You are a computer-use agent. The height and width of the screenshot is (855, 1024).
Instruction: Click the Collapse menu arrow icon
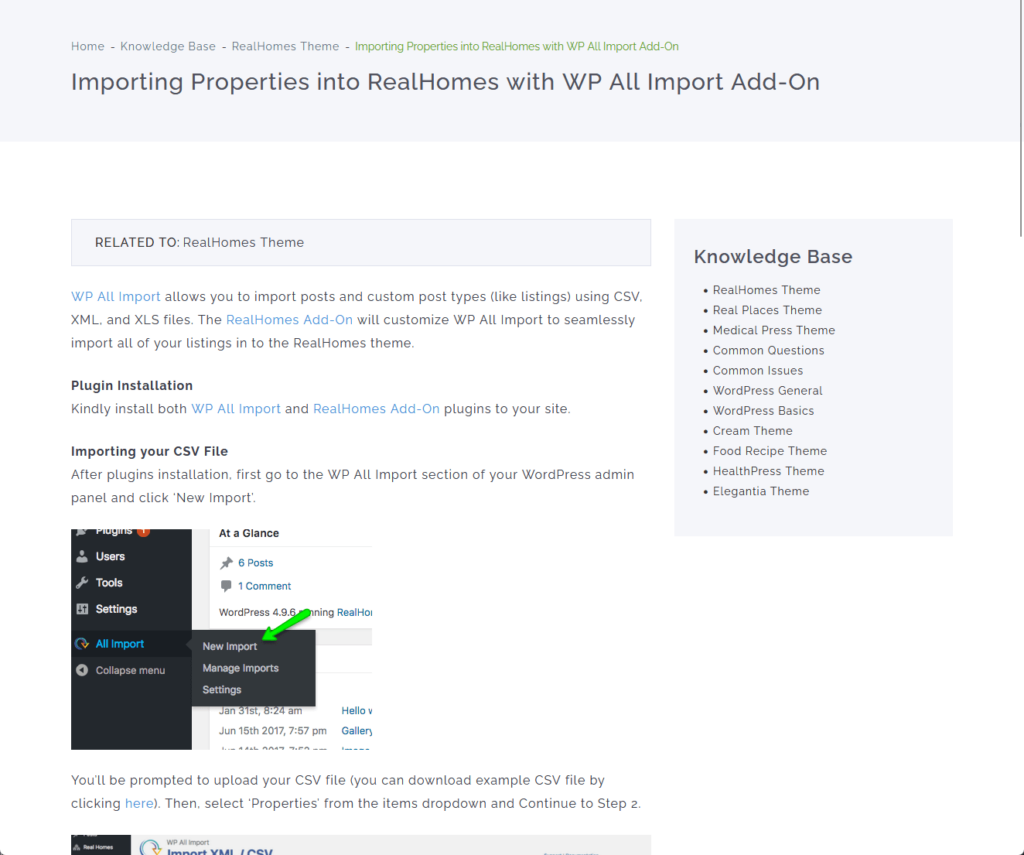click(83, 670)
